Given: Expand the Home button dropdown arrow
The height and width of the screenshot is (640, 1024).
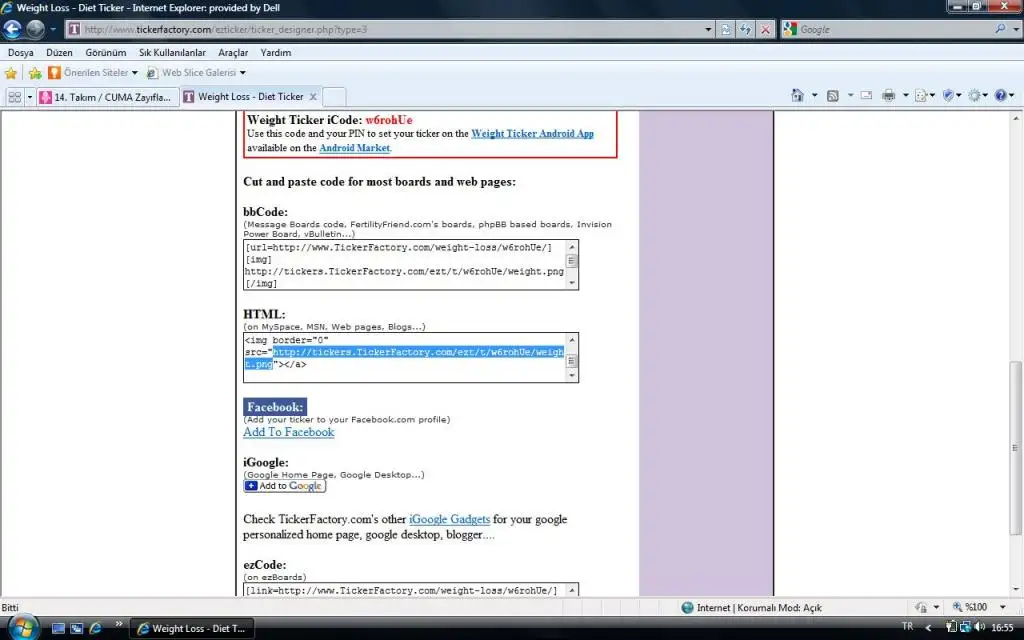Looking at the screenshot, I should [814, 95].
